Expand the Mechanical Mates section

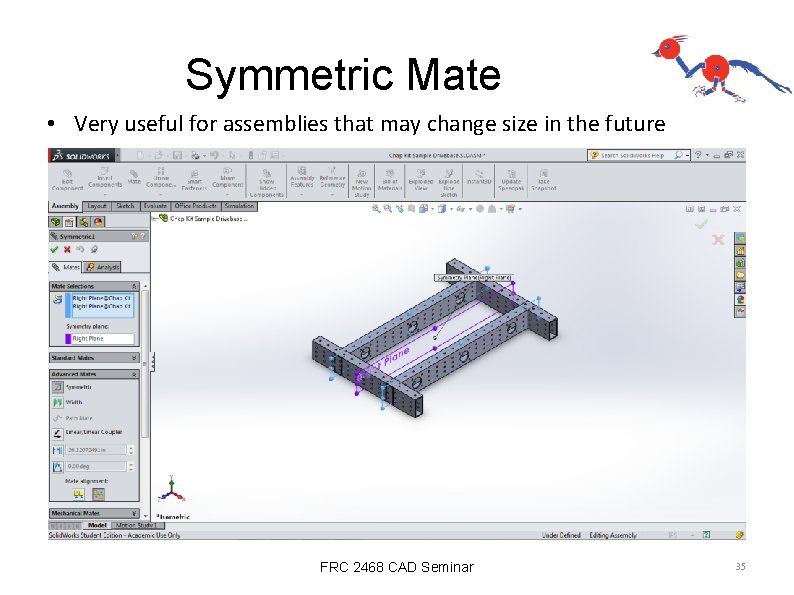click(x=134, y=513)
